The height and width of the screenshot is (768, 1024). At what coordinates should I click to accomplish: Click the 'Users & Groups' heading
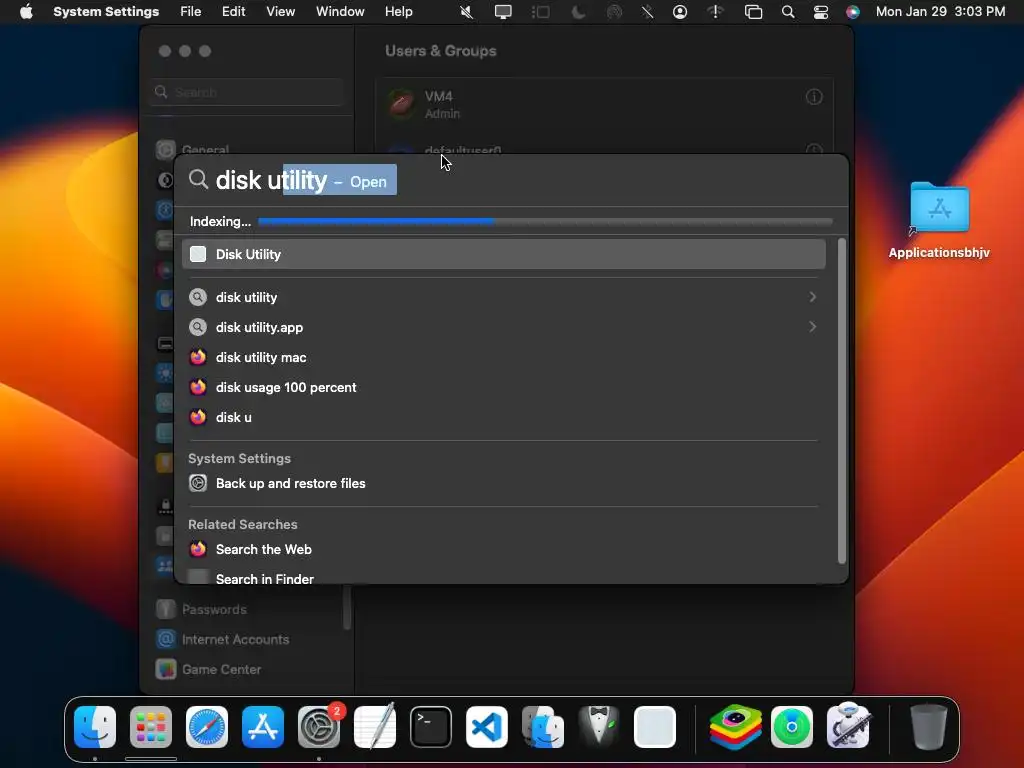coord(441,51)
